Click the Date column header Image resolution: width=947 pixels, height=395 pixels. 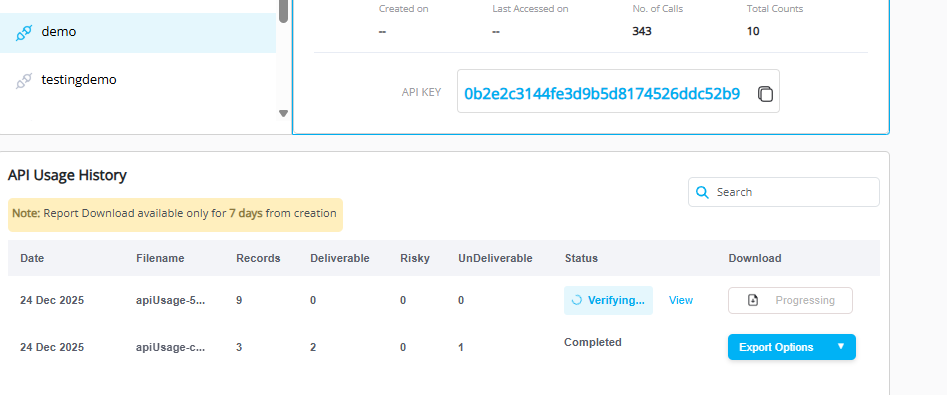[x=32, y=258]
